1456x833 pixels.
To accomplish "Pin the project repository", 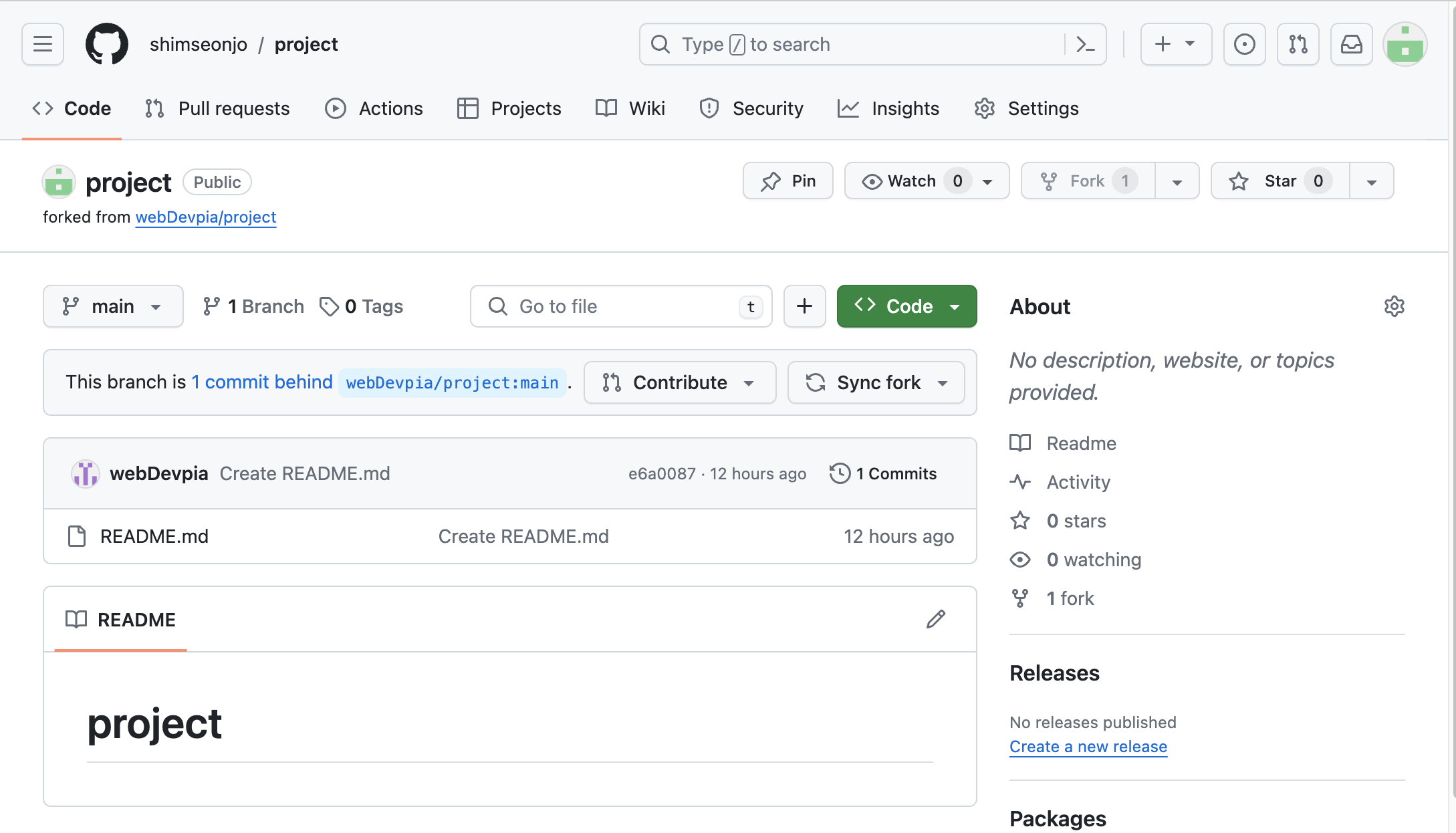I will [x=787, y=181].
